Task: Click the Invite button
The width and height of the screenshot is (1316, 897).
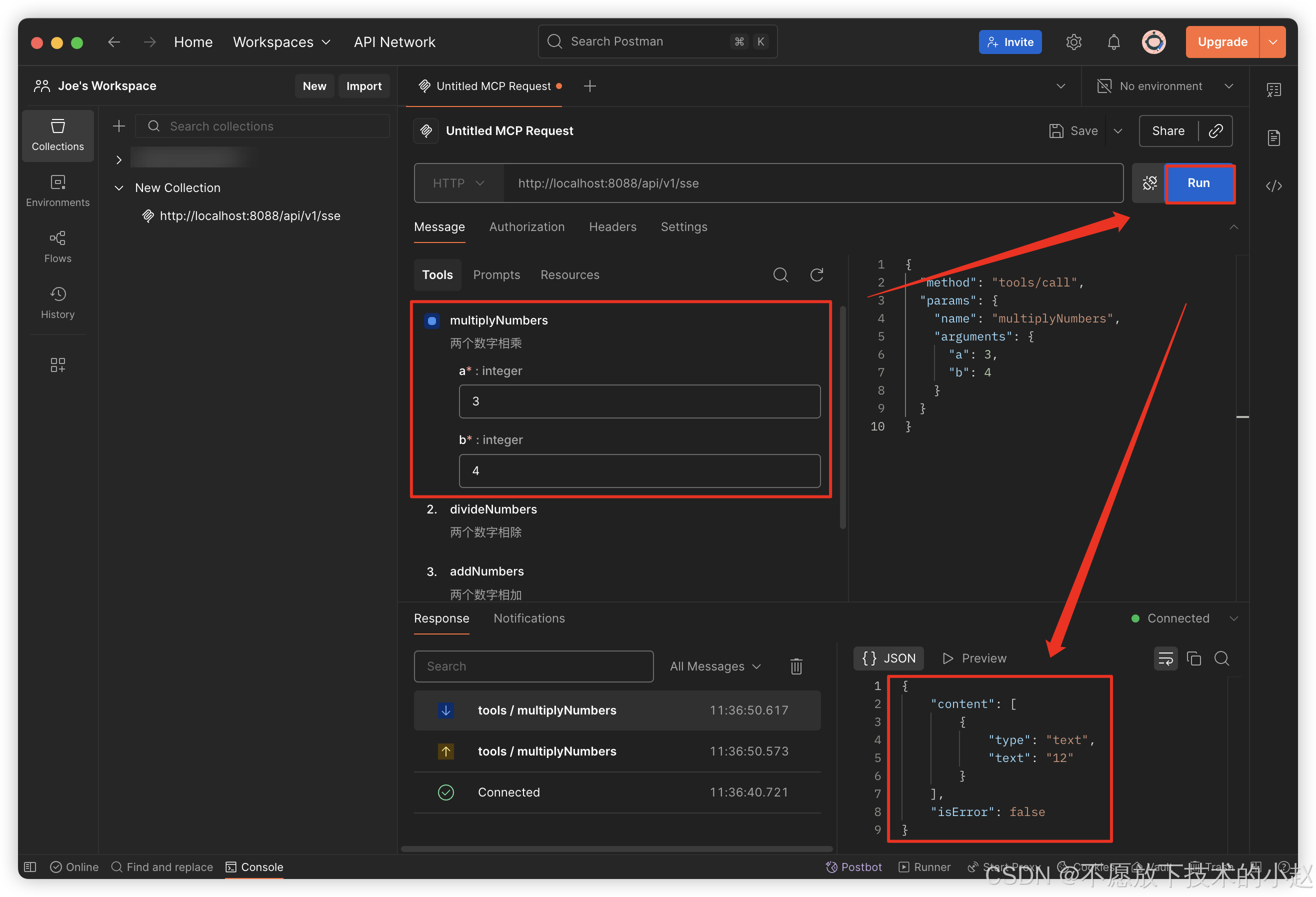Action: [x=1009, y=42]
